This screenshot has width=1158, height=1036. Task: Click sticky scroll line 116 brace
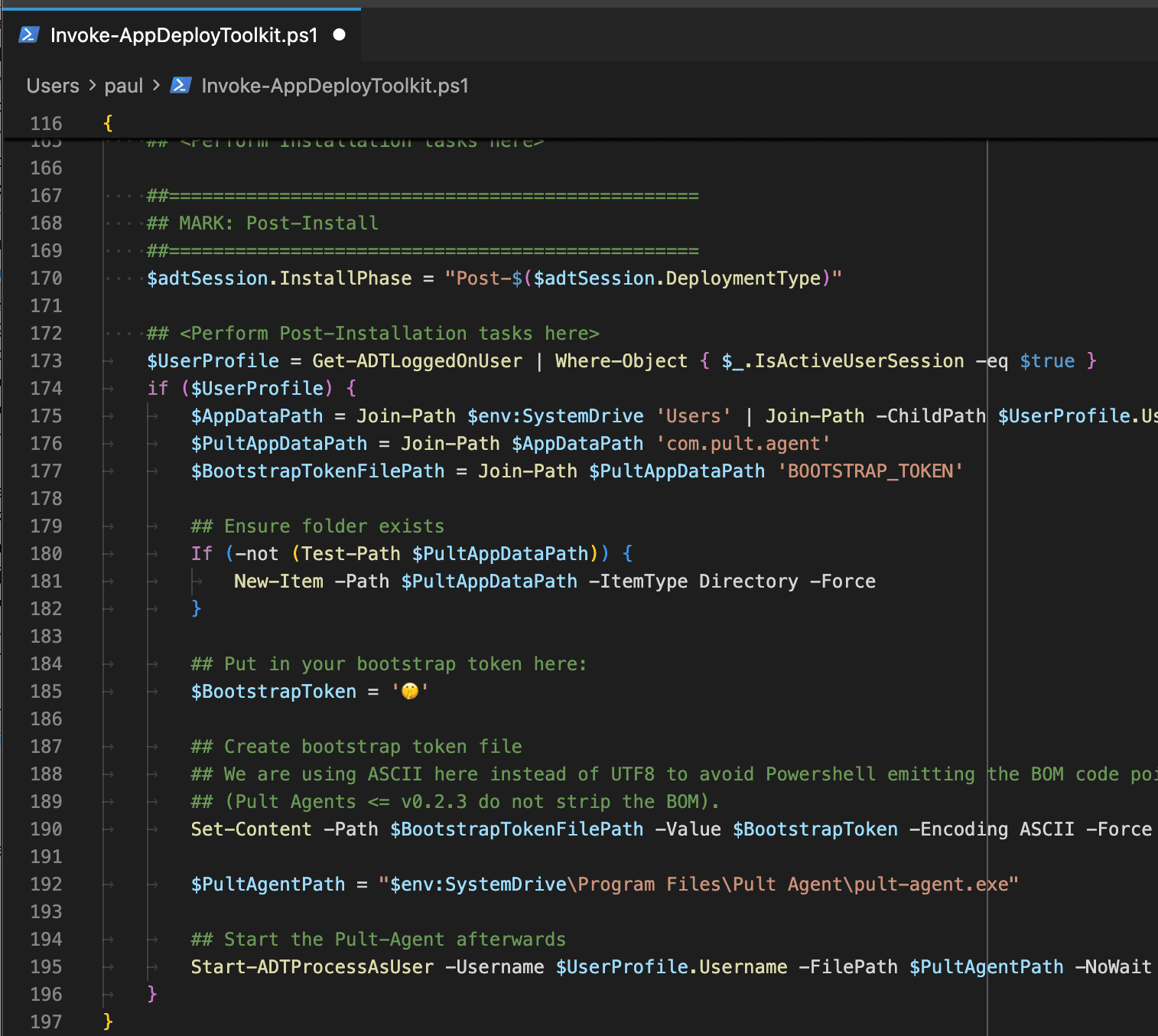(x=108, y=123)
